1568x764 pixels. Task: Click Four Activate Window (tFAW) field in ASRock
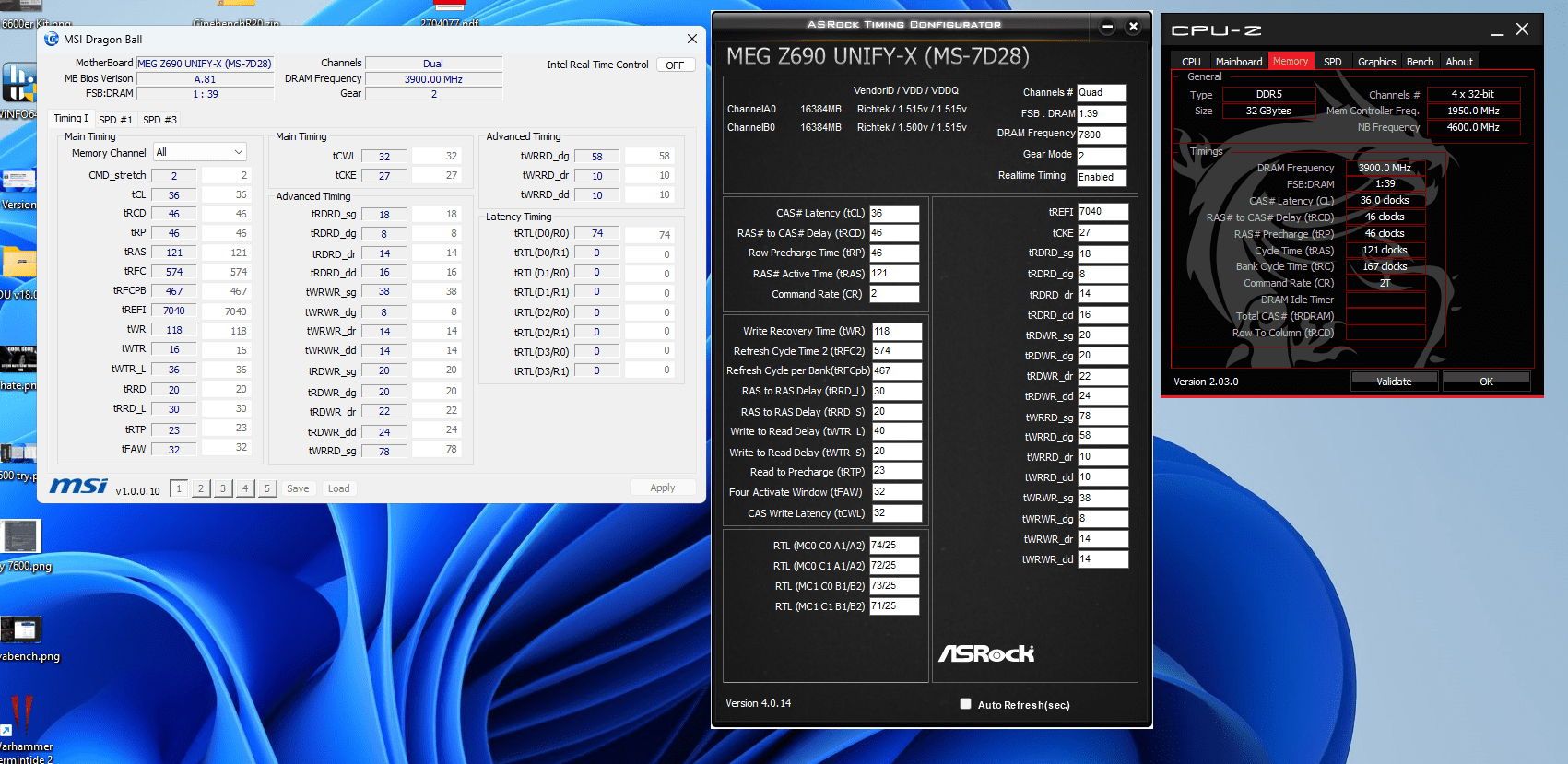(896, 492)
